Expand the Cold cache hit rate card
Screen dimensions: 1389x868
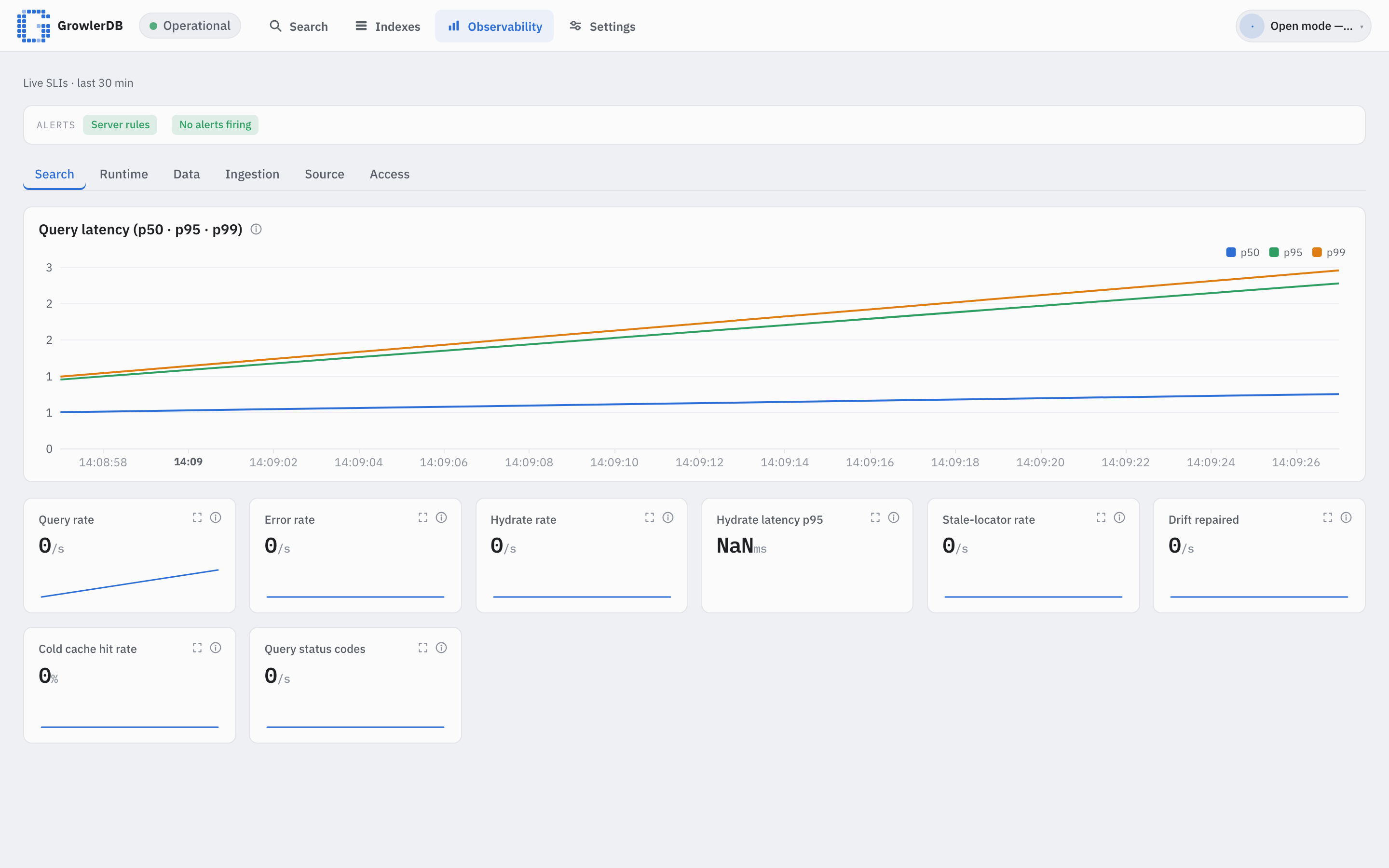click(197, 648)
